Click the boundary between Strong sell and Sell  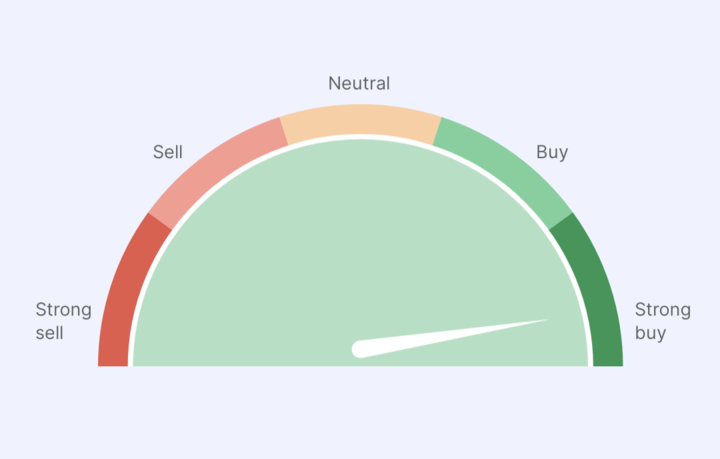[160, 221]
